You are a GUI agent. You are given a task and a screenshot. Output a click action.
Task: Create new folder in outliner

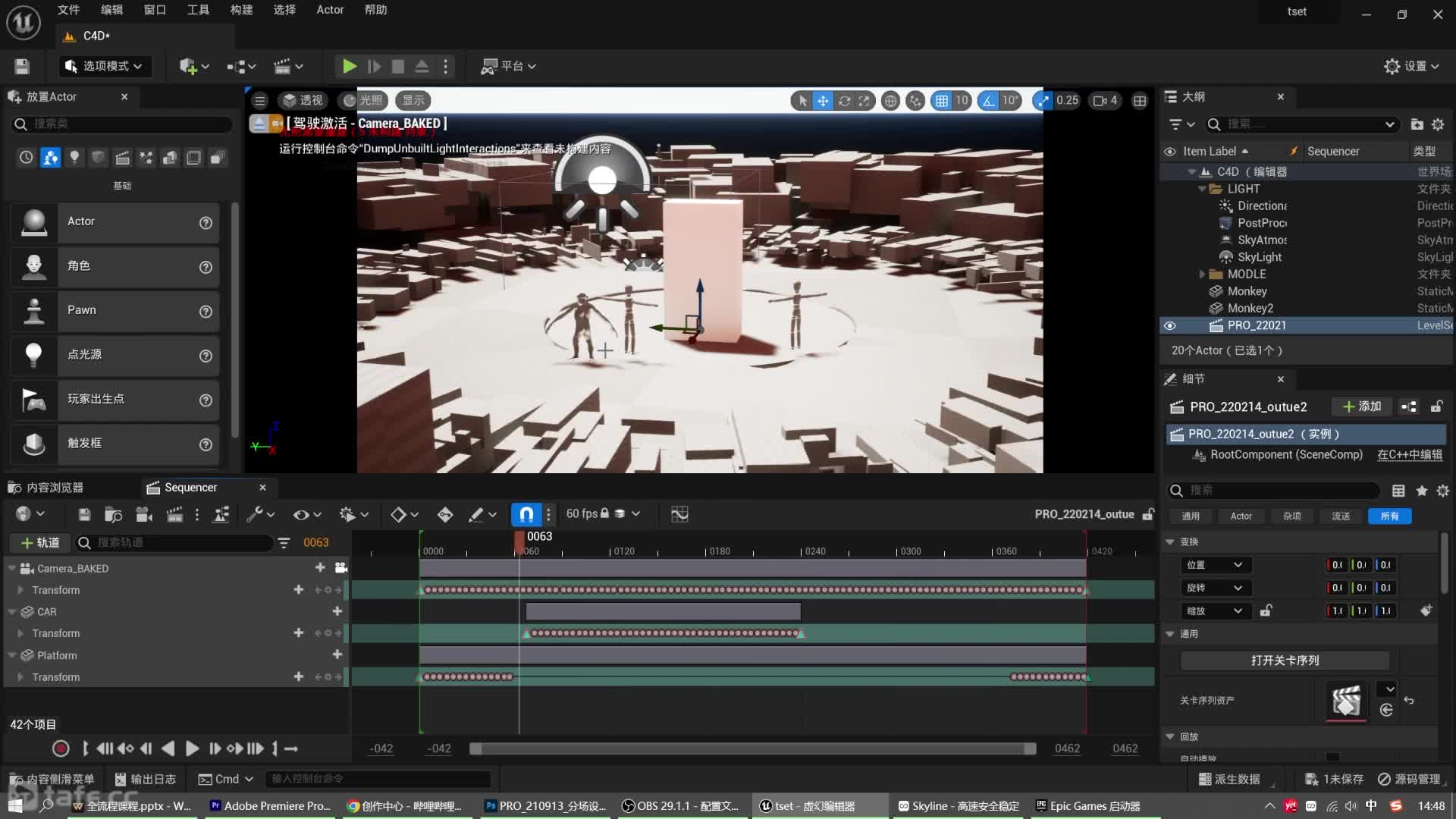(x=1417, y=124)
